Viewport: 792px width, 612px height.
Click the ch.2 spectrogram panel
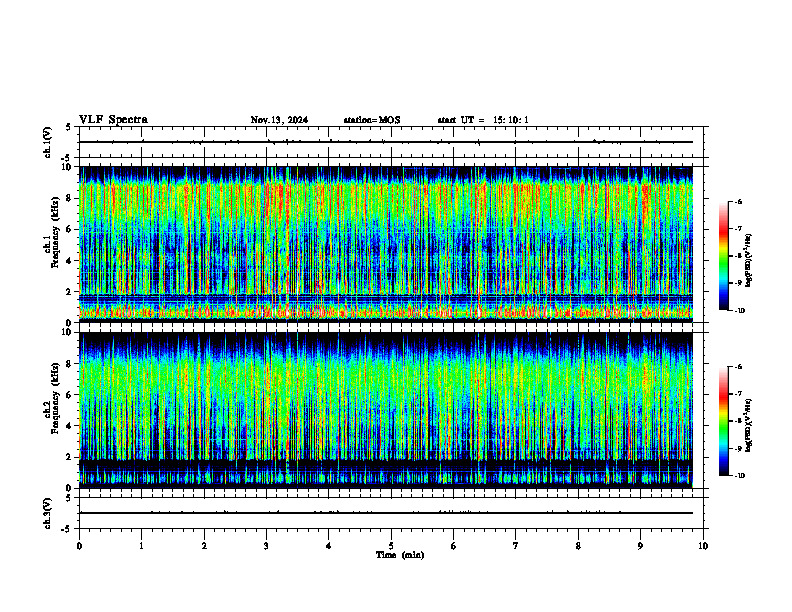386,410
